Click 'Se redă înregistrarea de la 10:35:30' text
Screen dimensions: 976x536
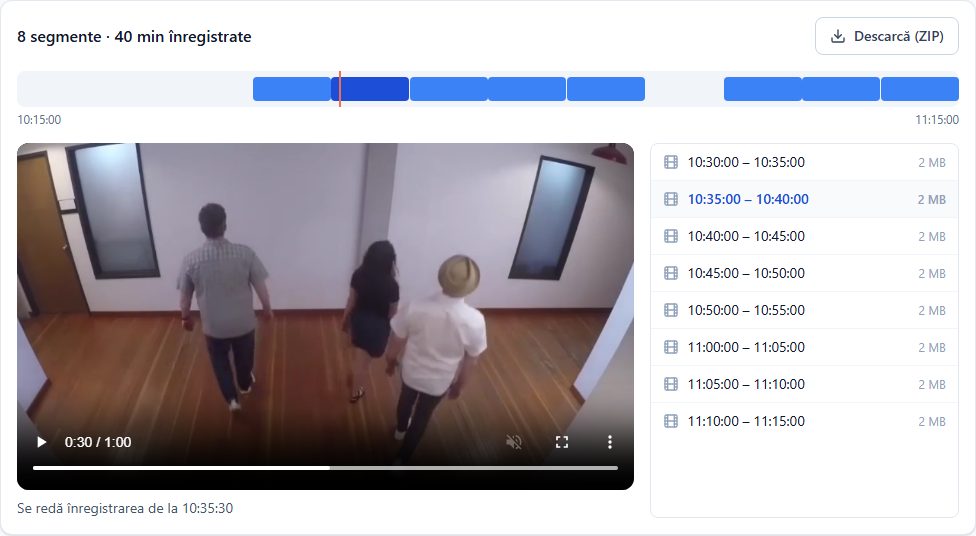pyautogui.click(x=125, y=508)
